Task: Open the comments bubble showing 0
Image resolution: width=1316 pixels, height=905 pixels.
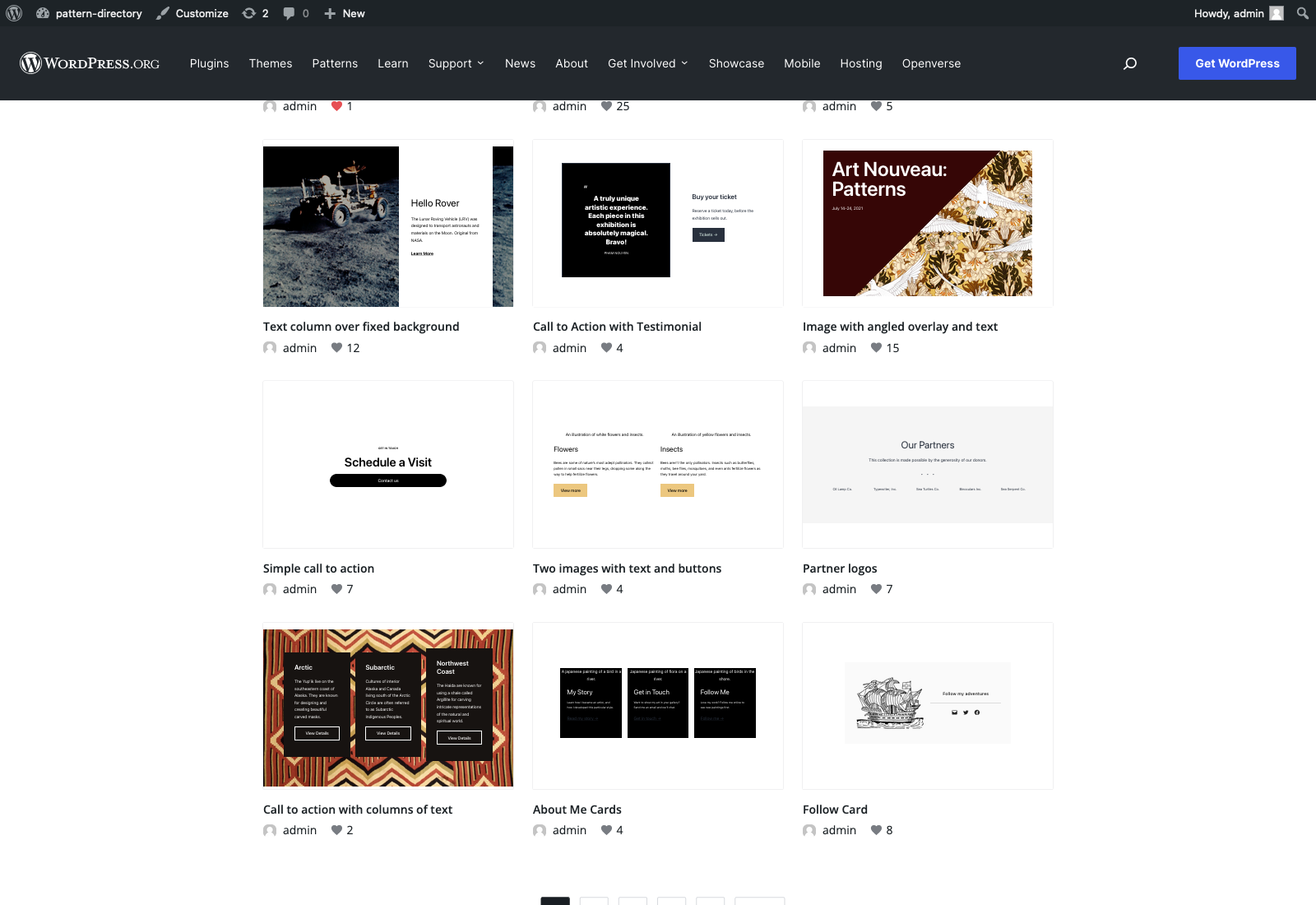Action: tap(296, 13)
